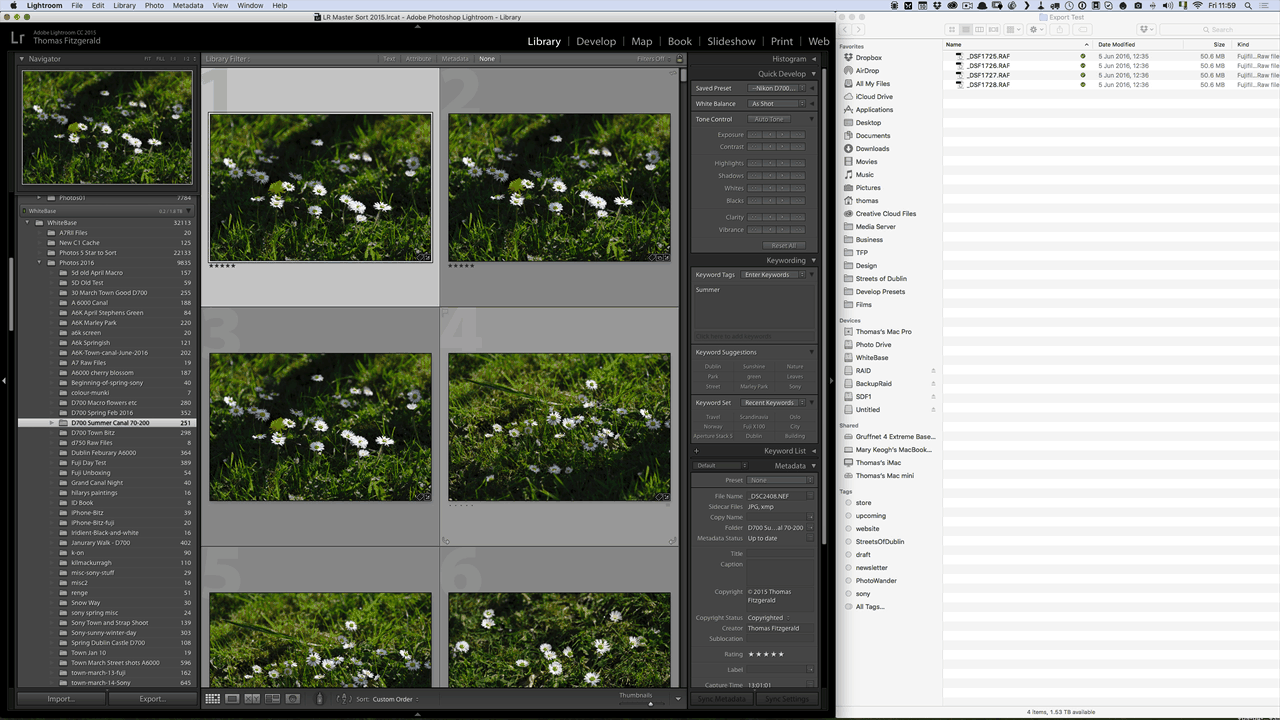Open the Print module
This screenshot has height=720, width=1280.
(782, 41)
